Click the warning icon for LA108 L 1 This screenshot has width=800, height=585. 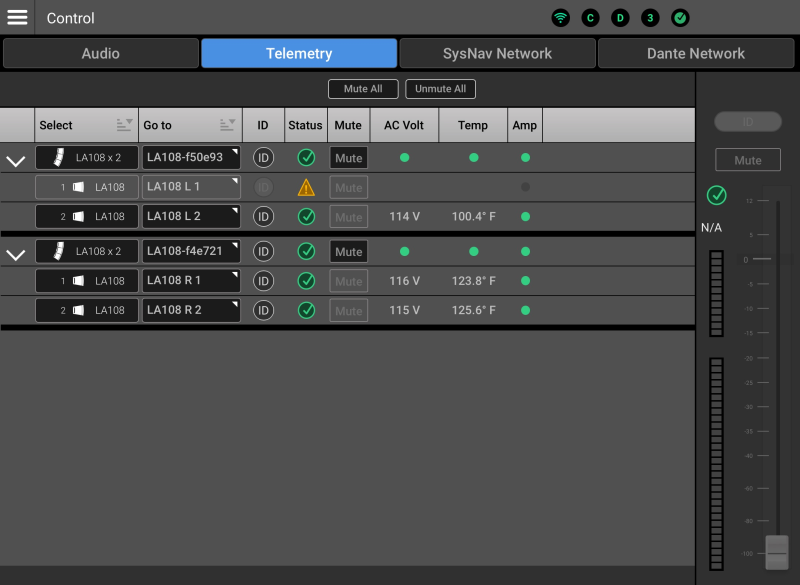[306, 187]
